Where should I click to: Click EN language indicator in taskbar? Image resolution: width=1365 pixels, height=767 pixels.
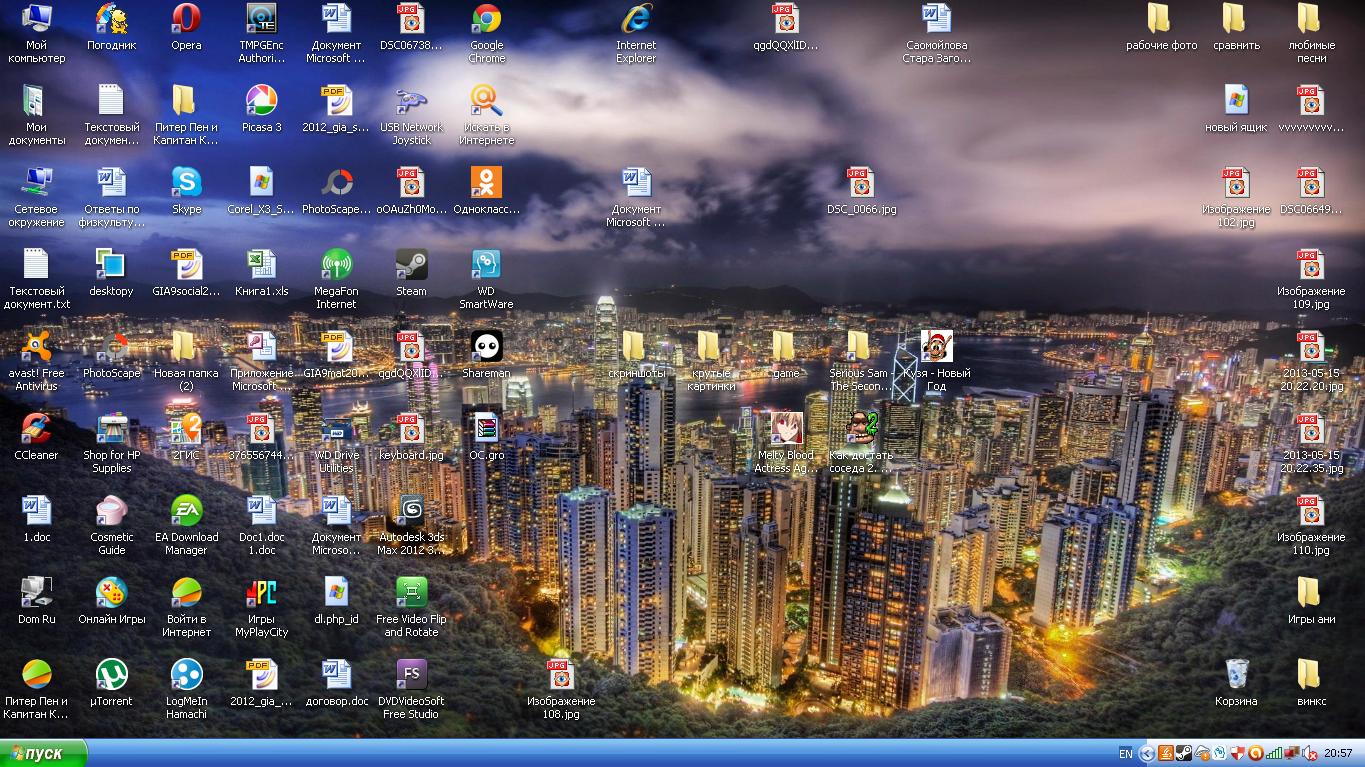click(x=1126, y=754)
